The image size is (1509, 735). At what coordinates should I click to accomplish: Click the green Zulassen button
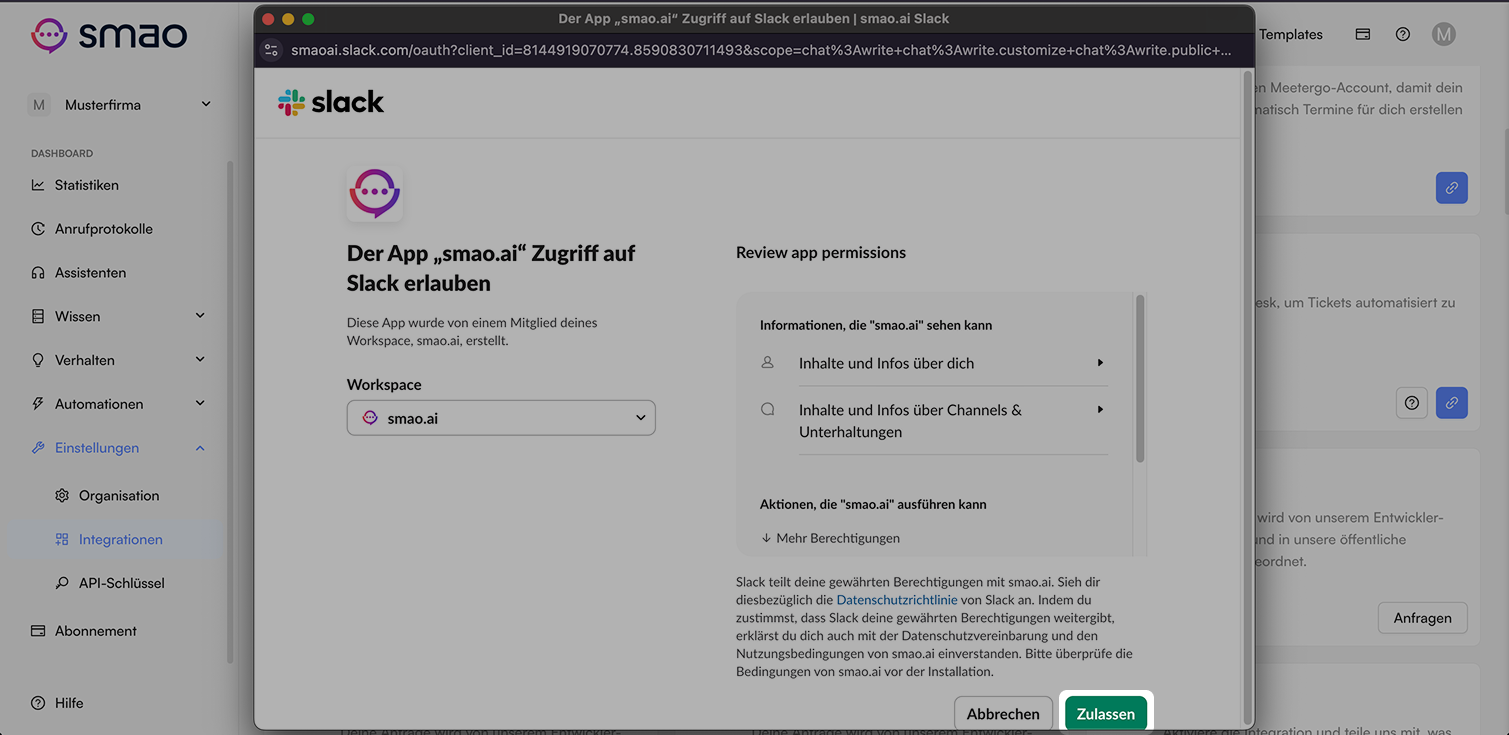(1106, 714)
